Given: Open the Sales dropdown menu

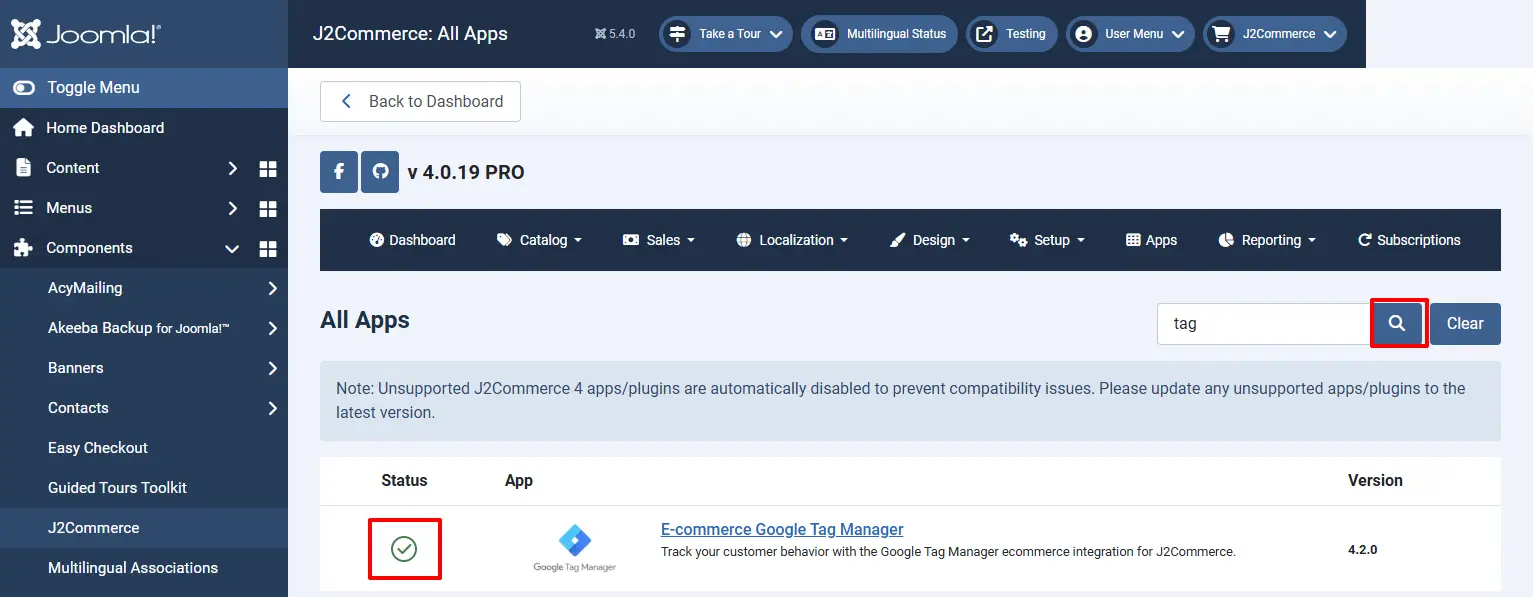Looking at the screenshot, I should tap(658, 240).
